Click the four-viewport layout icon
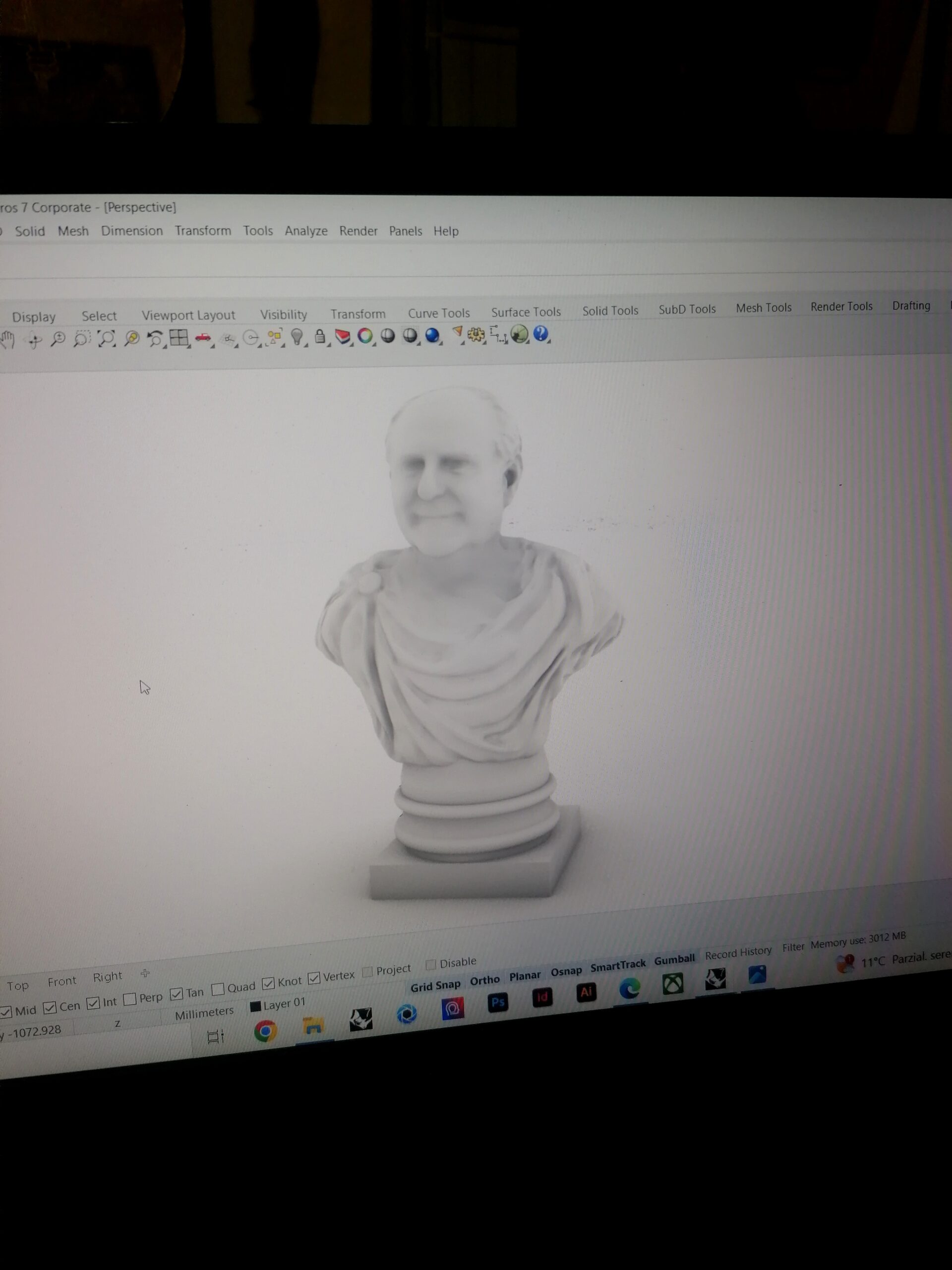Viewport: 952px width, 1270px height. click(x=178, y=338)
